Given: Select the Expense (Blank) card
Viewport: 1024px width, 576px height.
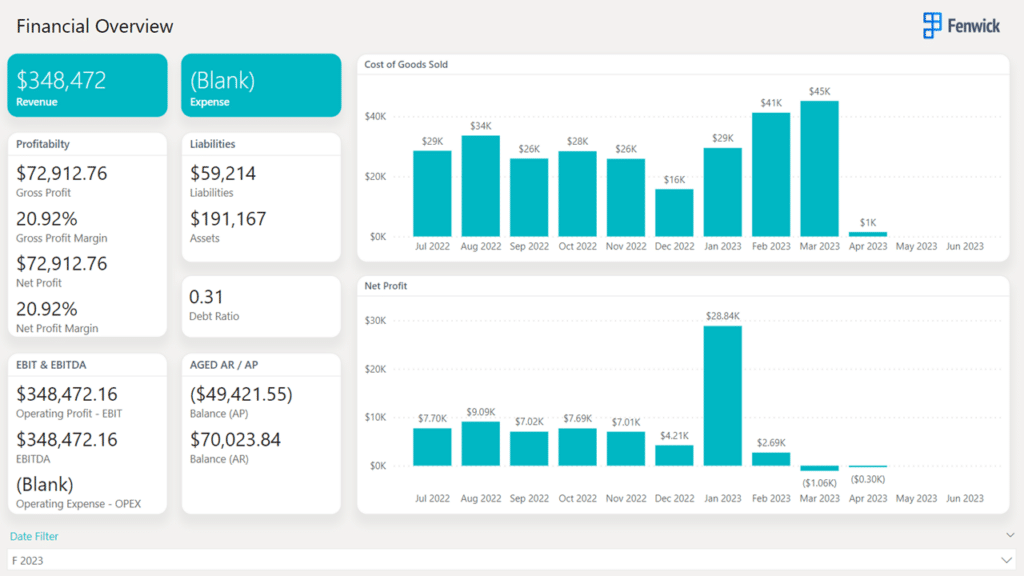Looking at the screenshot, I should pyautogui.click(x=261, y=86).
